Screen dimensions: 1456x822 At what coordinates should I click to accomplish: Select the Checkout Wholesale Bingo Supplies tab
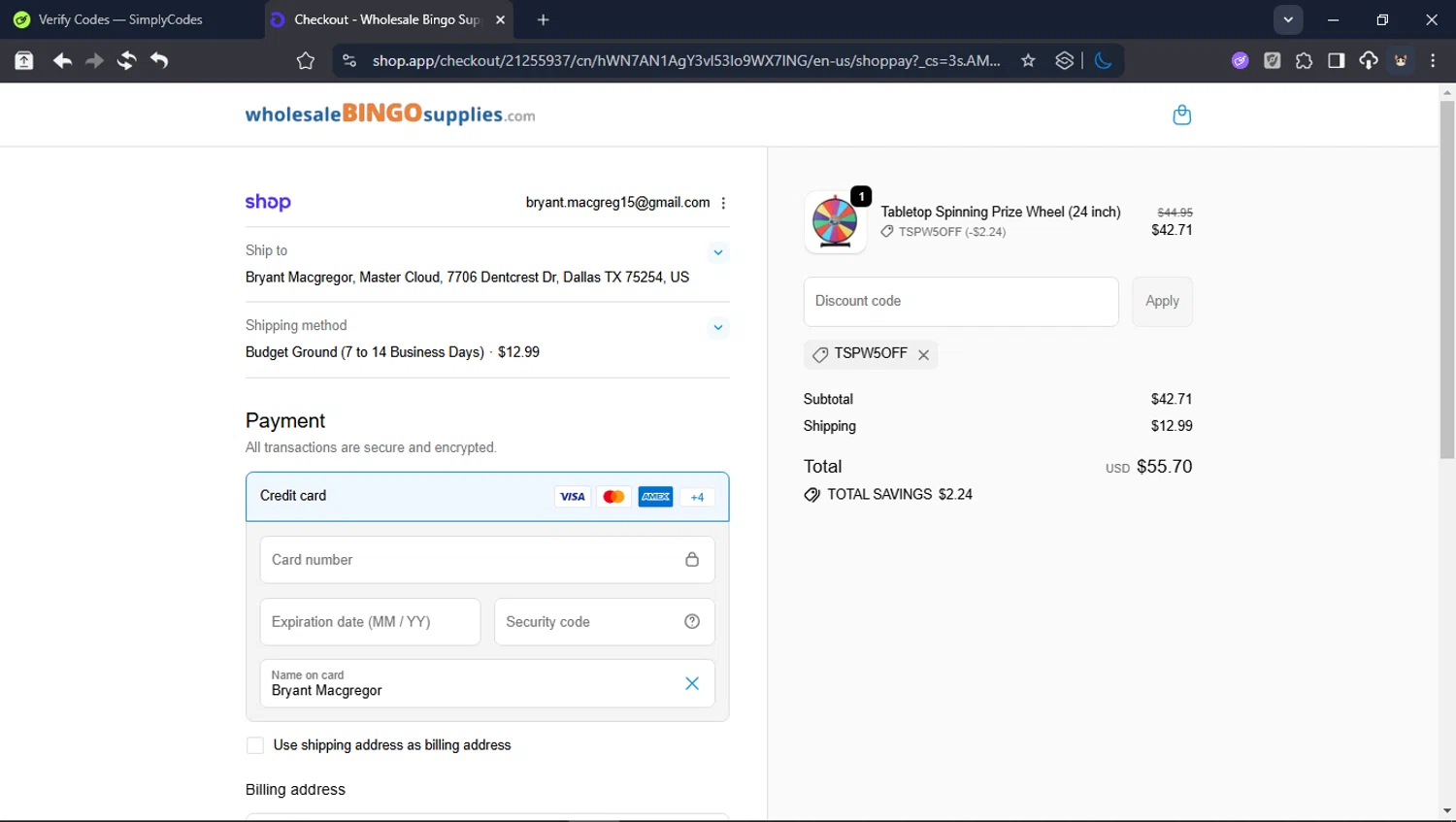click(386, 19)
